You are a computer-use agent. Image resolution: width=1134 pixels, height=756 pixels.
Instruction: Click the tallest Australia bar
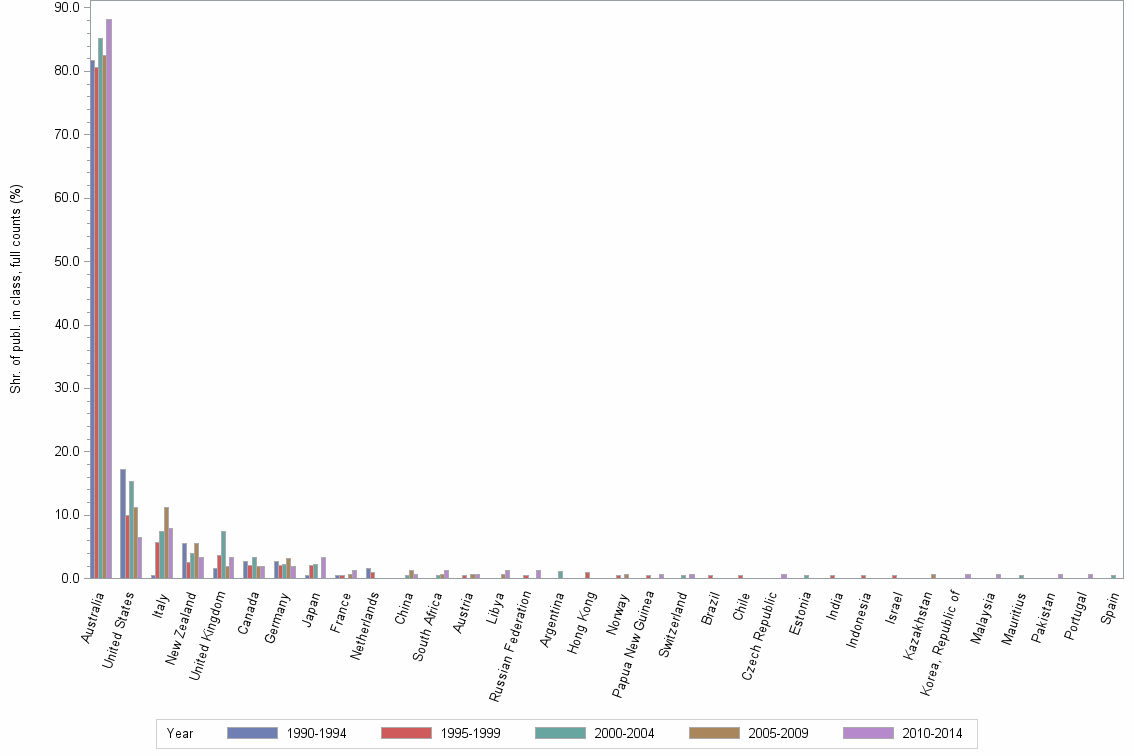(108, 300)
